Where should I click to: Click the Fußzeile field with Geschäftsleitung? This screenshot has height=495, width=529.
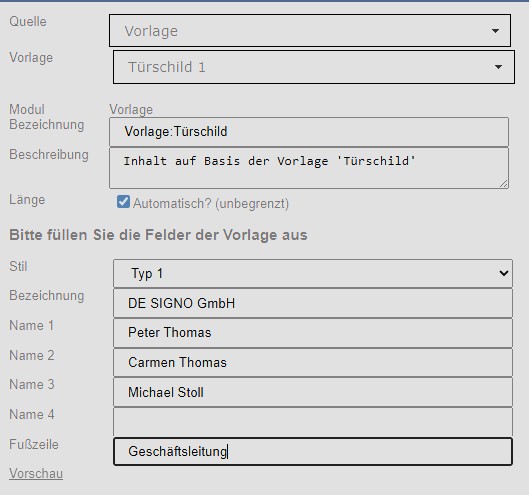313,451
